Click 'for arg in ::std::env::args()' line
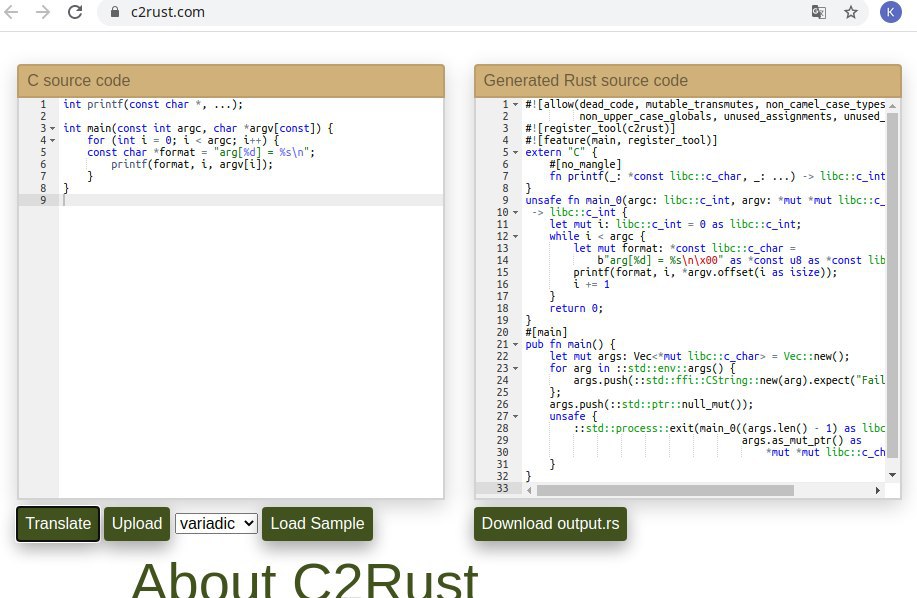 pos(642,368)
